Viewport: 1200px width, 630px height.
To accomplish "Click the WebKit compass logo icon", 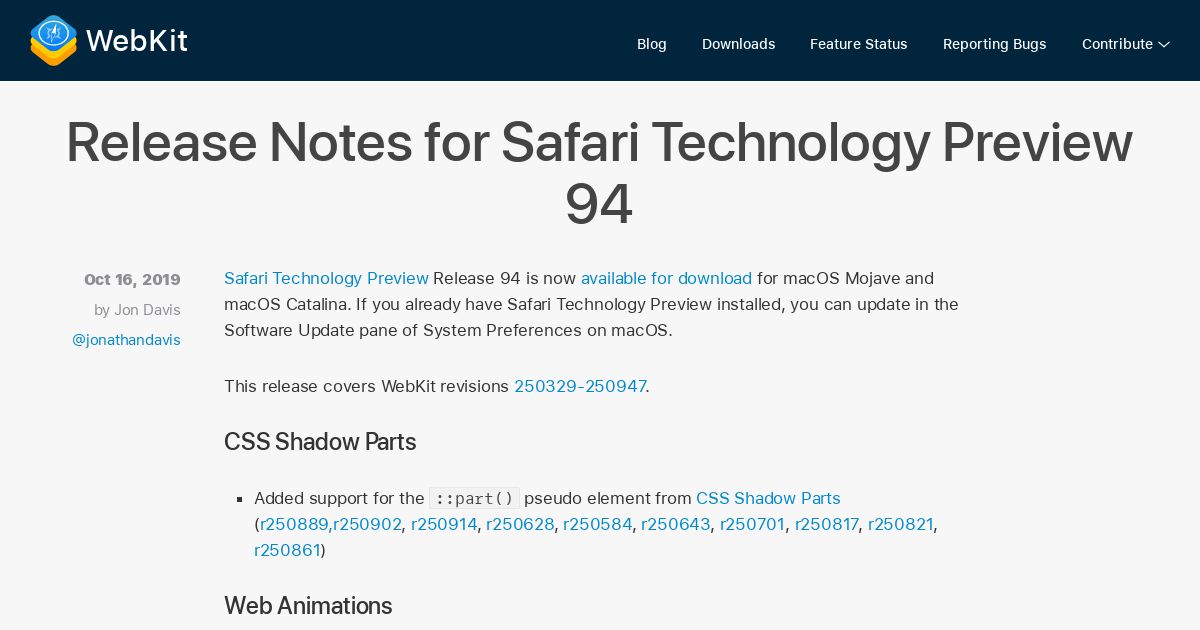I will (x=53, y=41).
